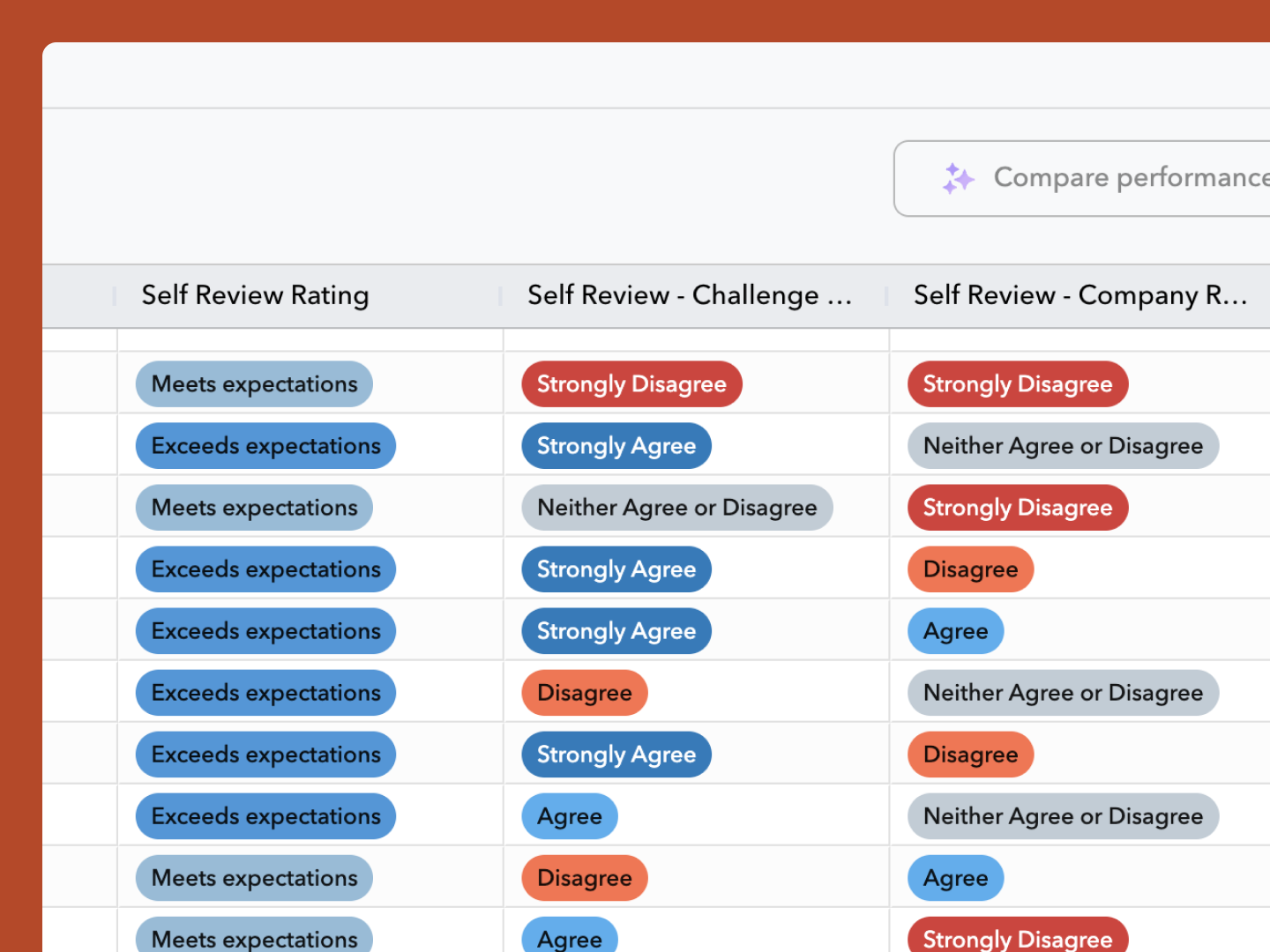Click Challenge Disagree tag beside Meets expectations
Image resolution: width=1270 pixels, height=952 pixels.
click(585, 878)
